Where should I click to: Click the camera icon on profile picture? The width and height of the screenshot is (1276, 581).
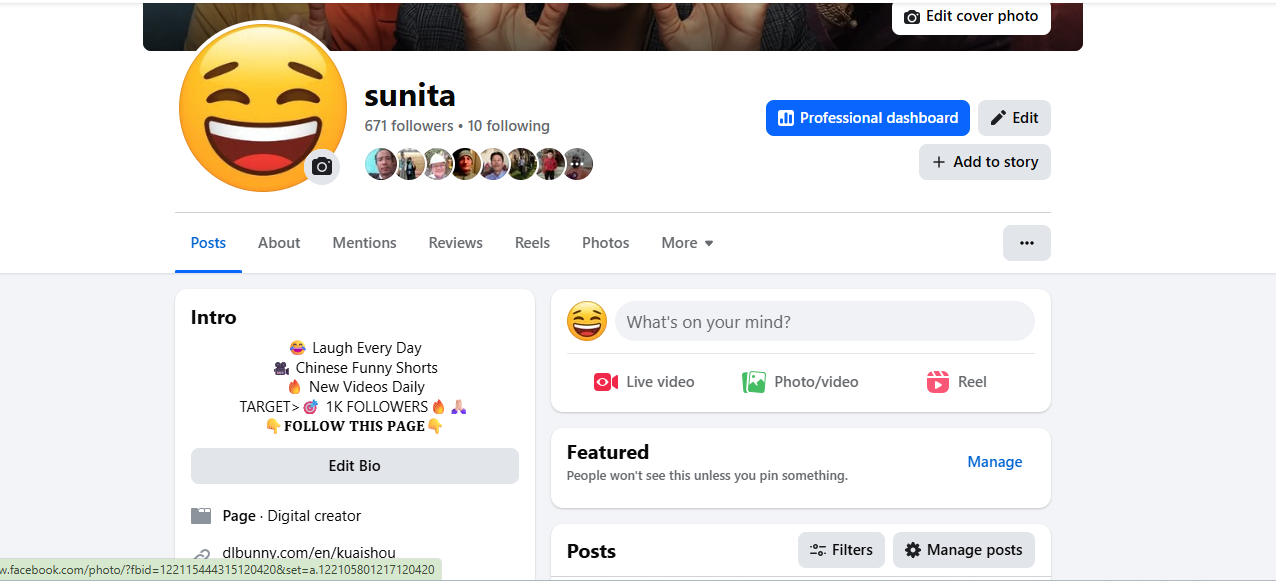[x=322, y=167]
